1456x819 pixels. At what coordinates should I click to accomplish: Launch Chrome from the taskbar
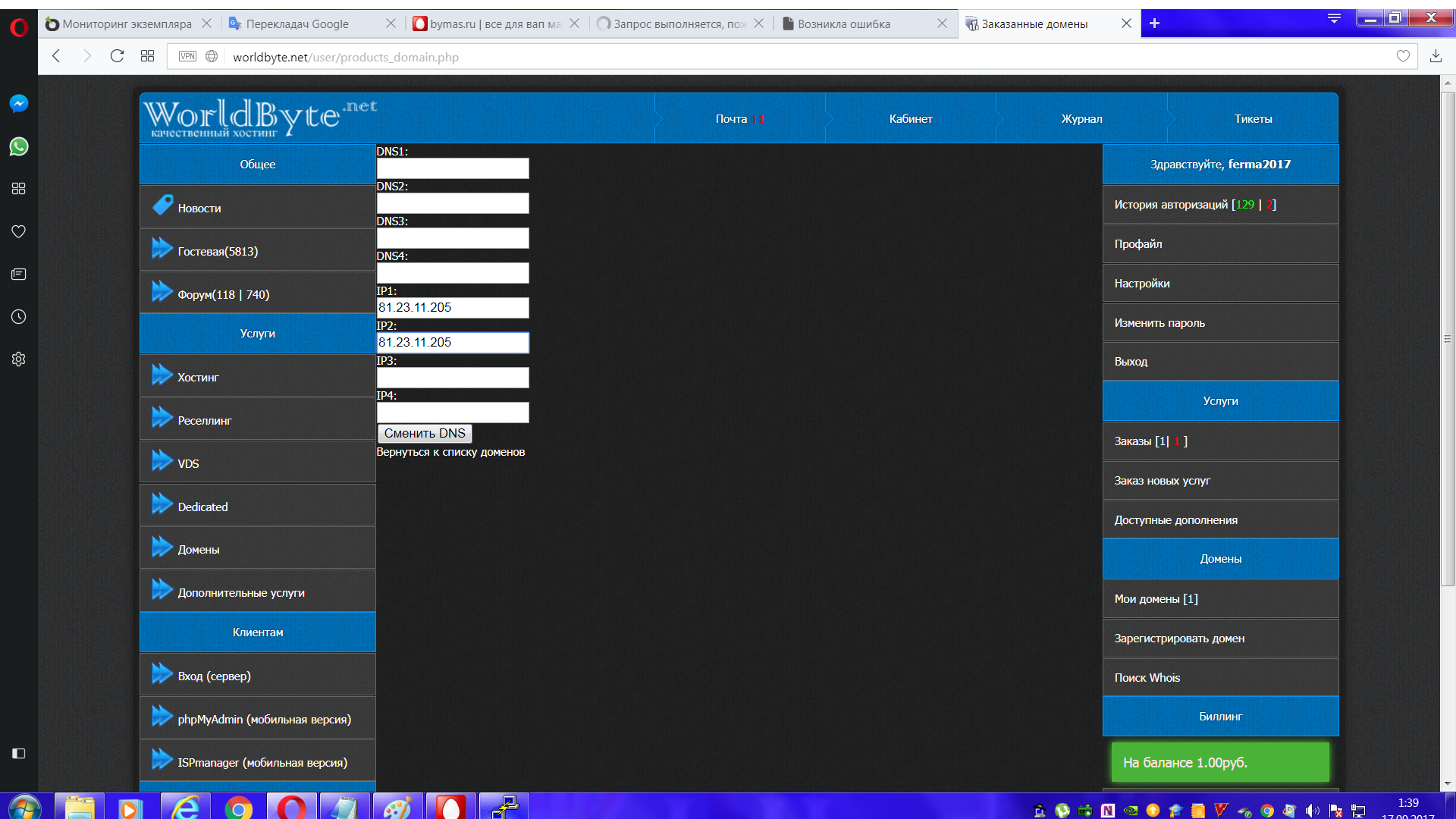click(238, 808)
